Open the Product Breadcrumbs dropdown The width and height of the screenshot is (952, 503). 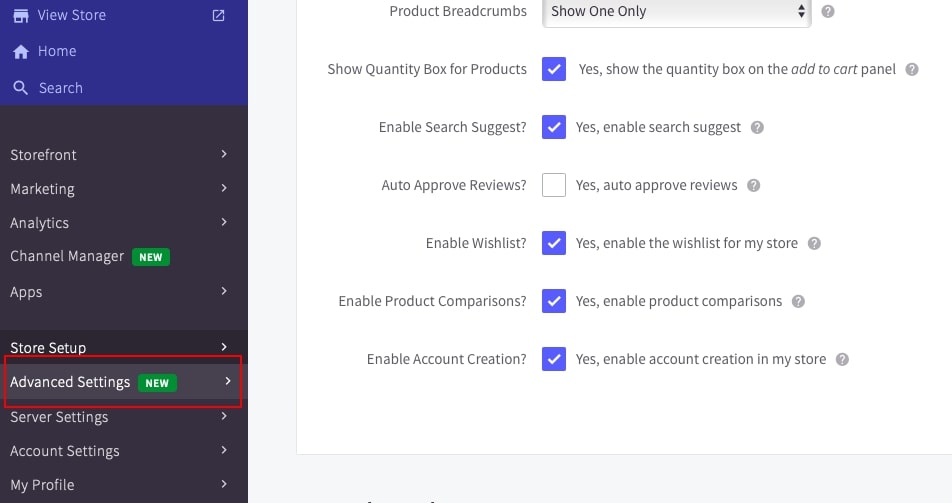[677, 12]
